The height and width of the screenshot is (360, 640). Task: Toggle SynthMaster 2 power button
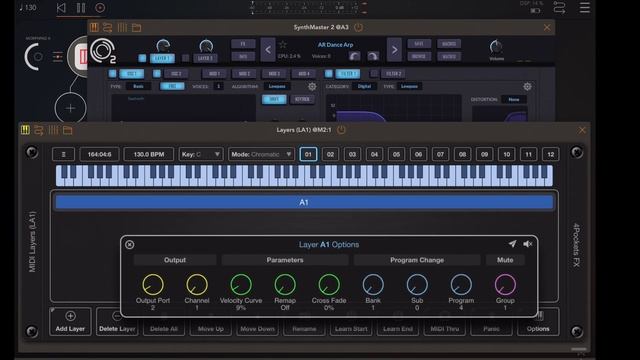pyautogui.click(x=358, y=27)
